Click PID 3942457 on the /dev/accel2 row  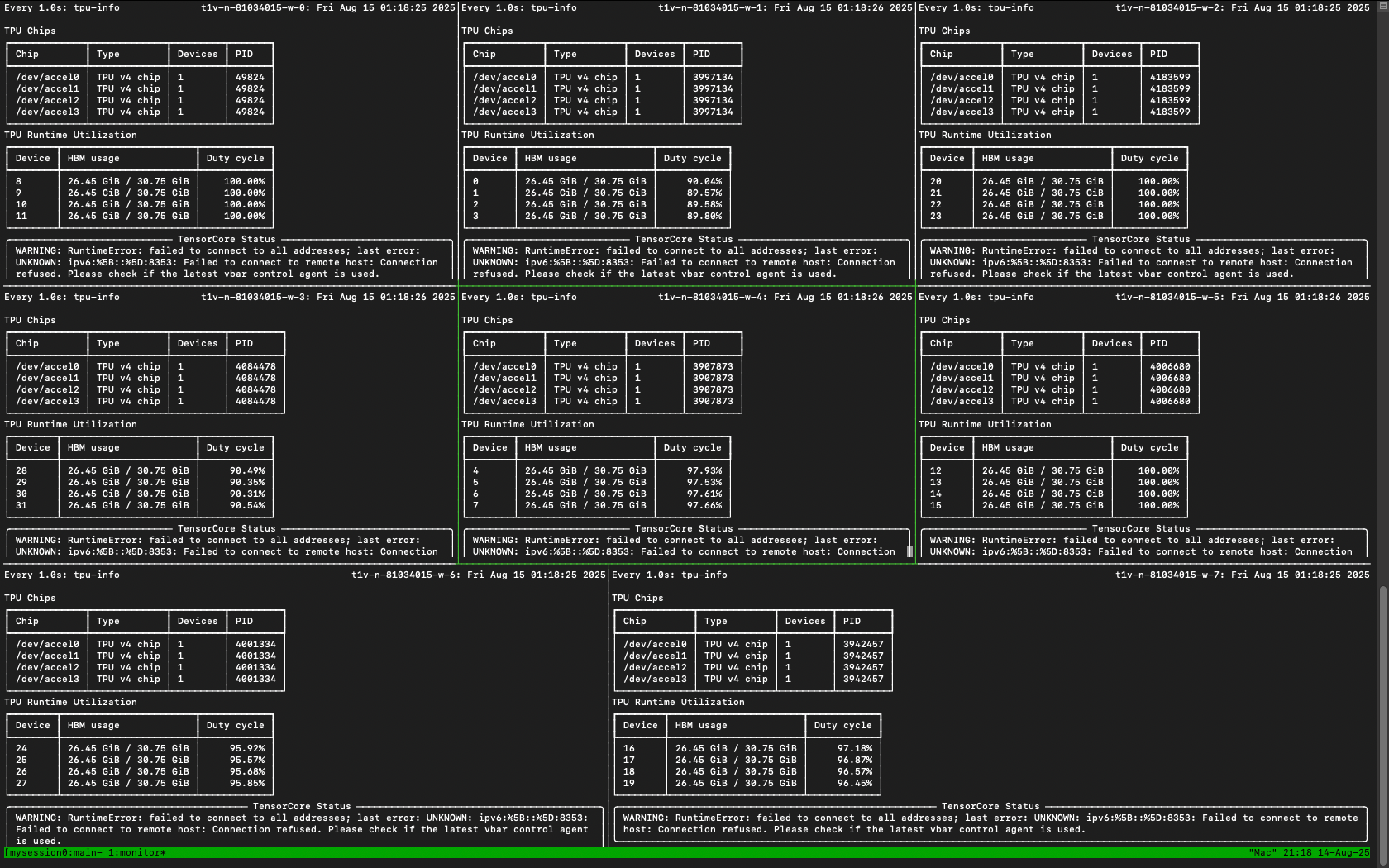pos(863,667)
